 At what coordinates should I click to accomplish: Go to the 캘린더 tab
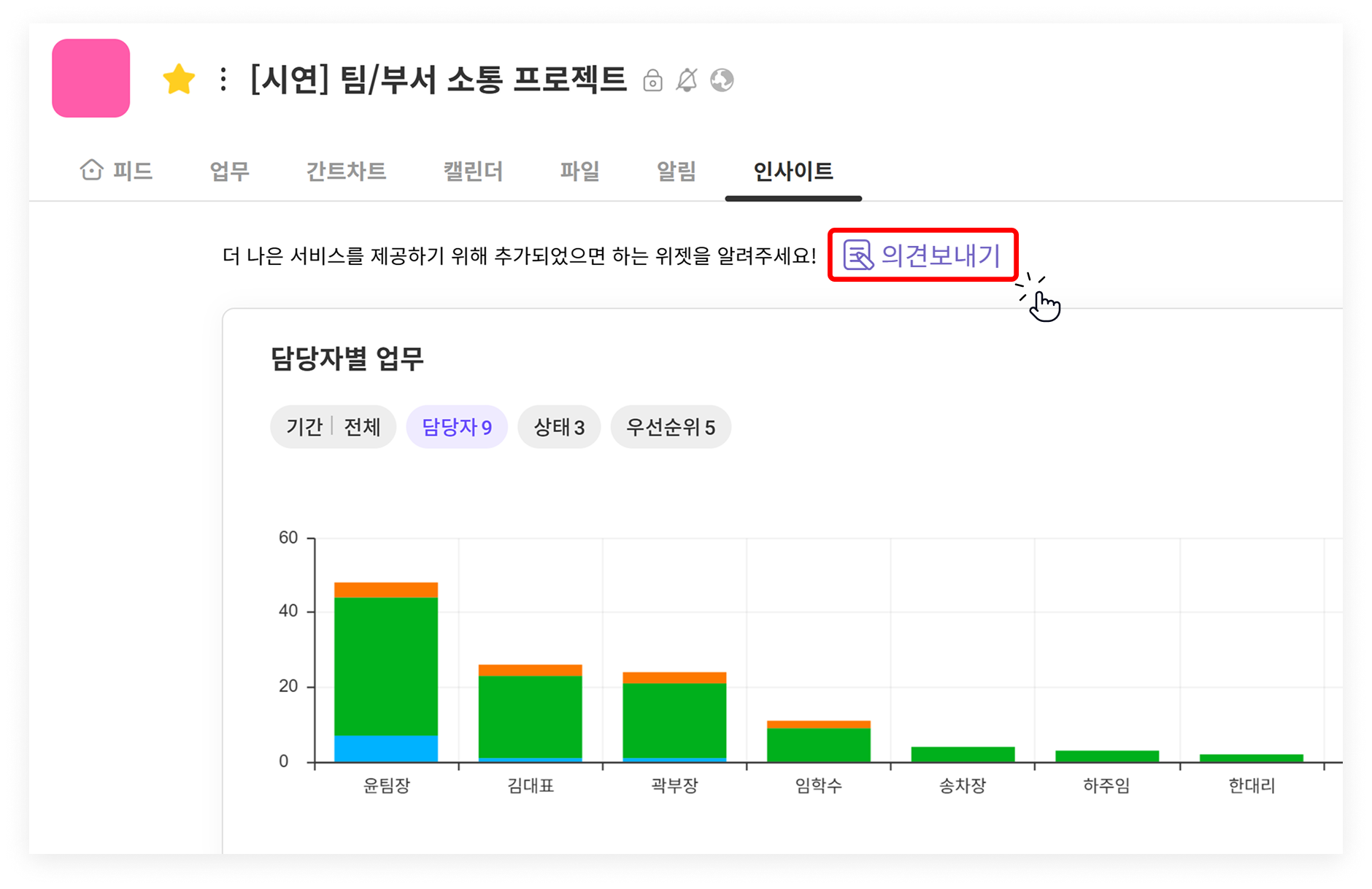(x=473, y=172)
